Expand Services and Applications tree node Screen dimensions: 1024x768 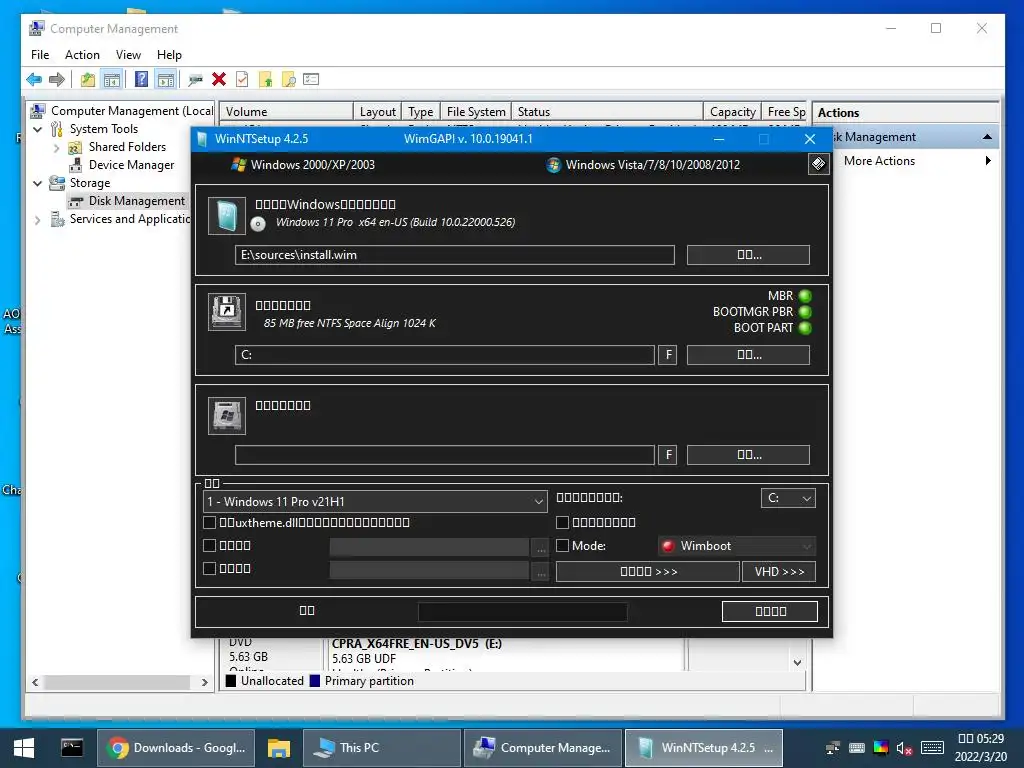click(38, 220)
